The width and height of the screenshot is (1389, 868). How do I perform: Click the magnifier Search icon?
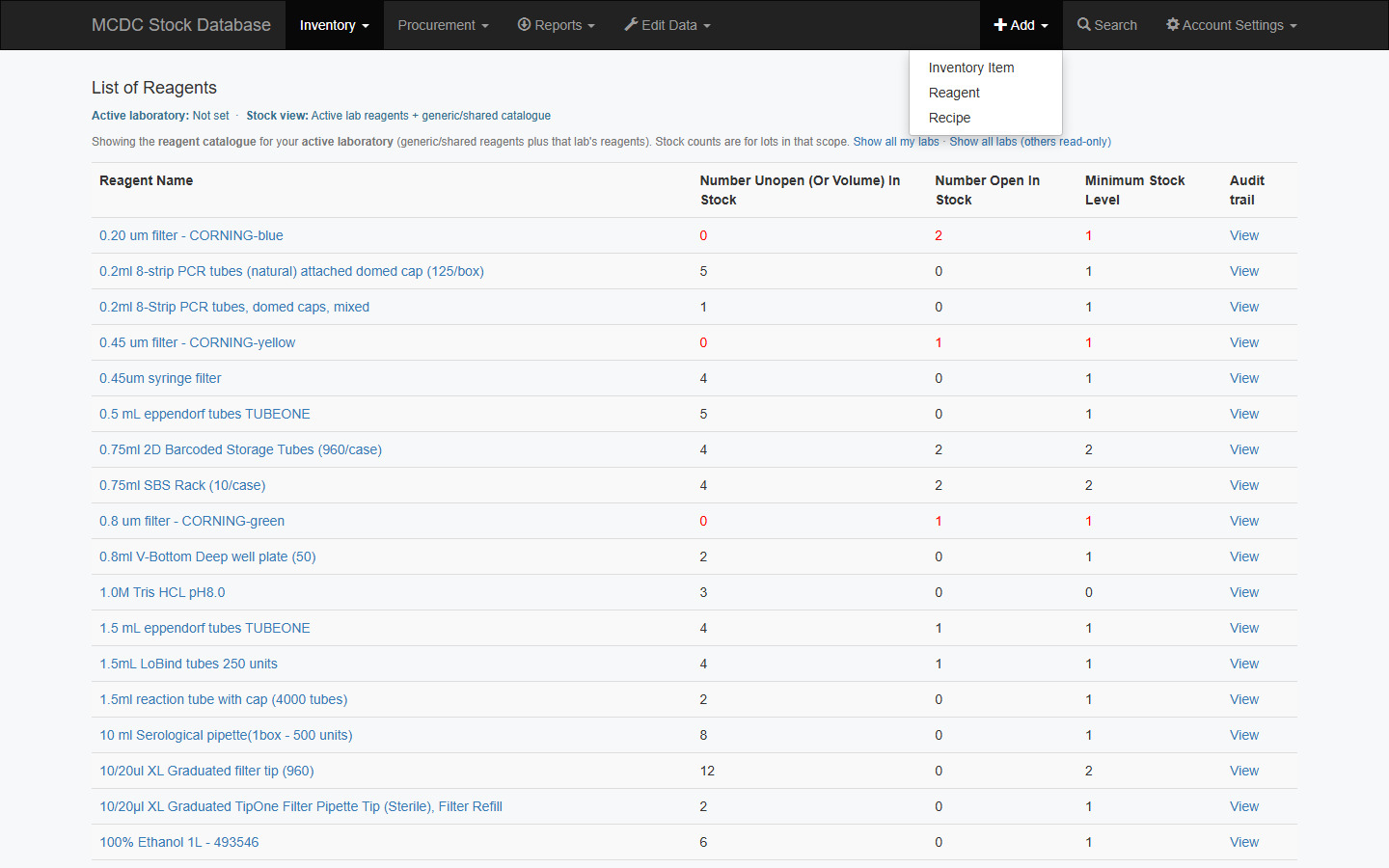tap(1084, 25)
